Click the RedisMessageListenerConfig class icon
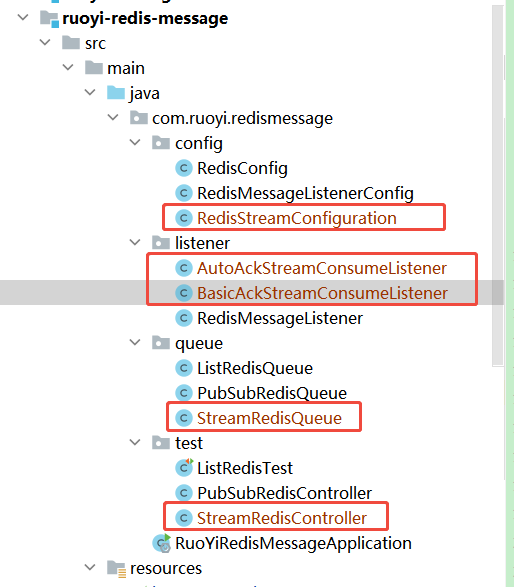This screenshot has width=514, height=587. [x=184, y=193]
